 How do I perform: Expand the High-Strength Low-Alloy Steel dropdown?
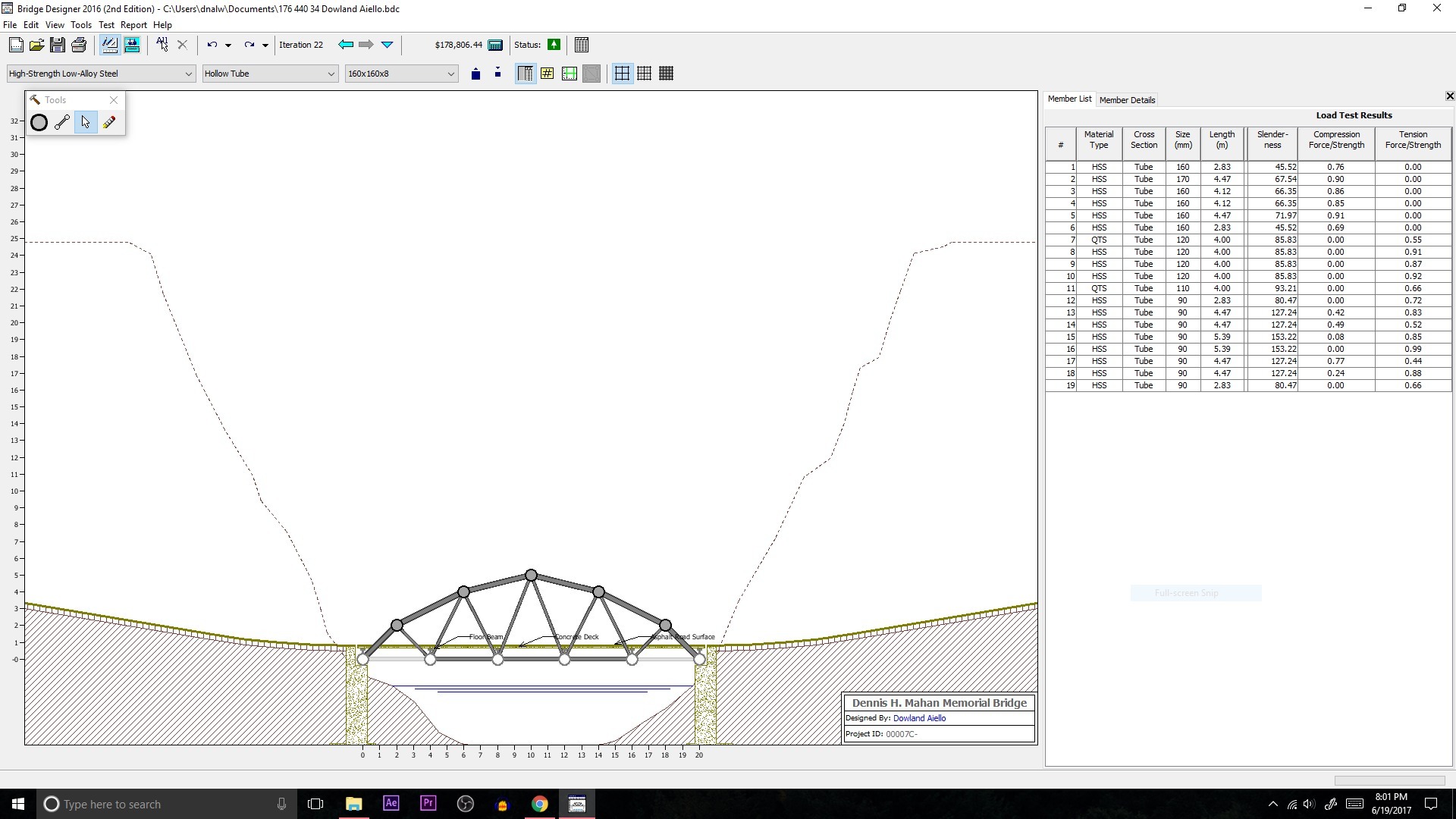(188, 74)
